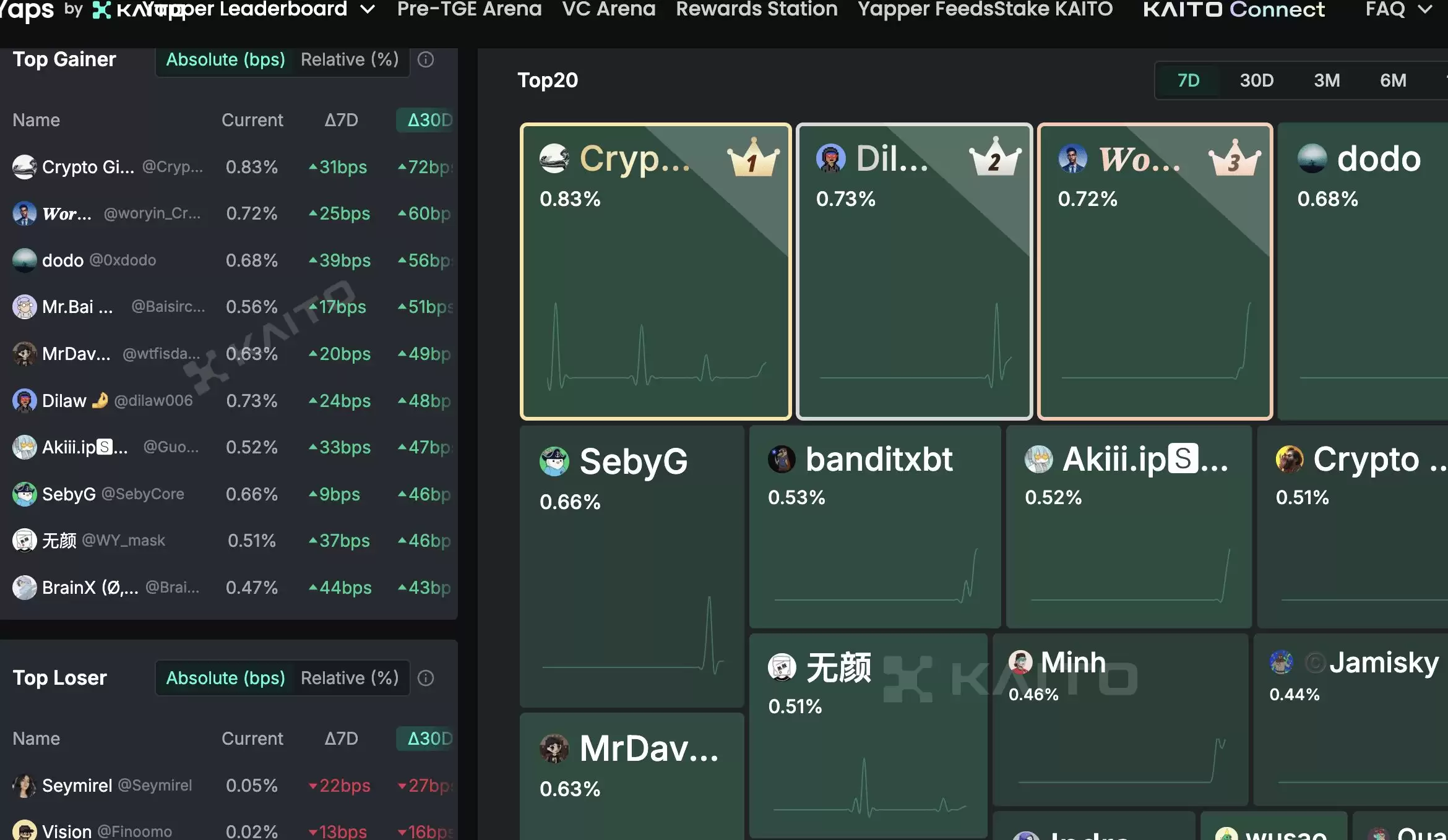1448x840 pixels.
Task: Click the Kaito logo in header
Action: (x=102, y=10)
